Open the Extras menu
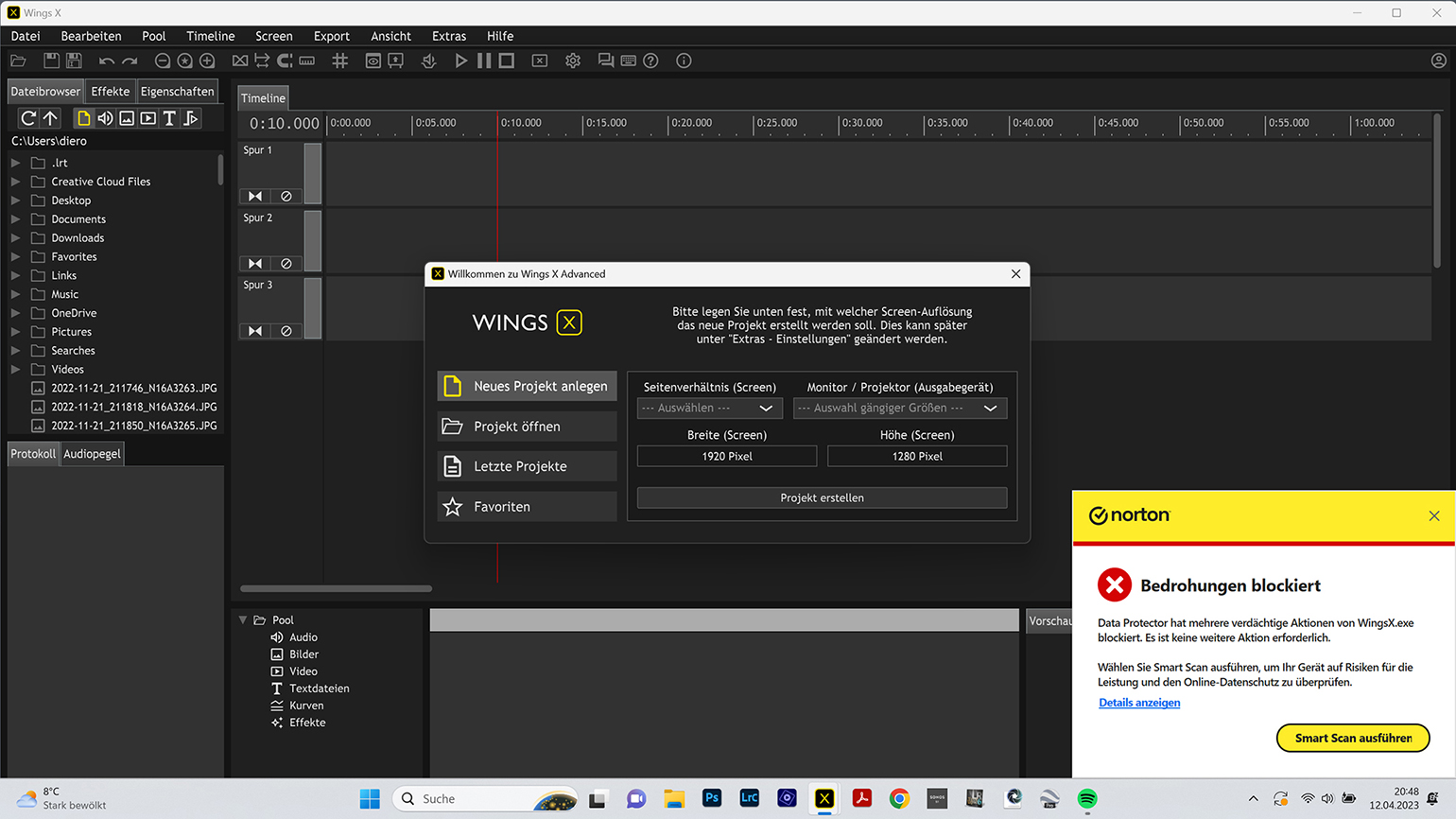This screenshot has height=819, width=1456. coord(448,36)
